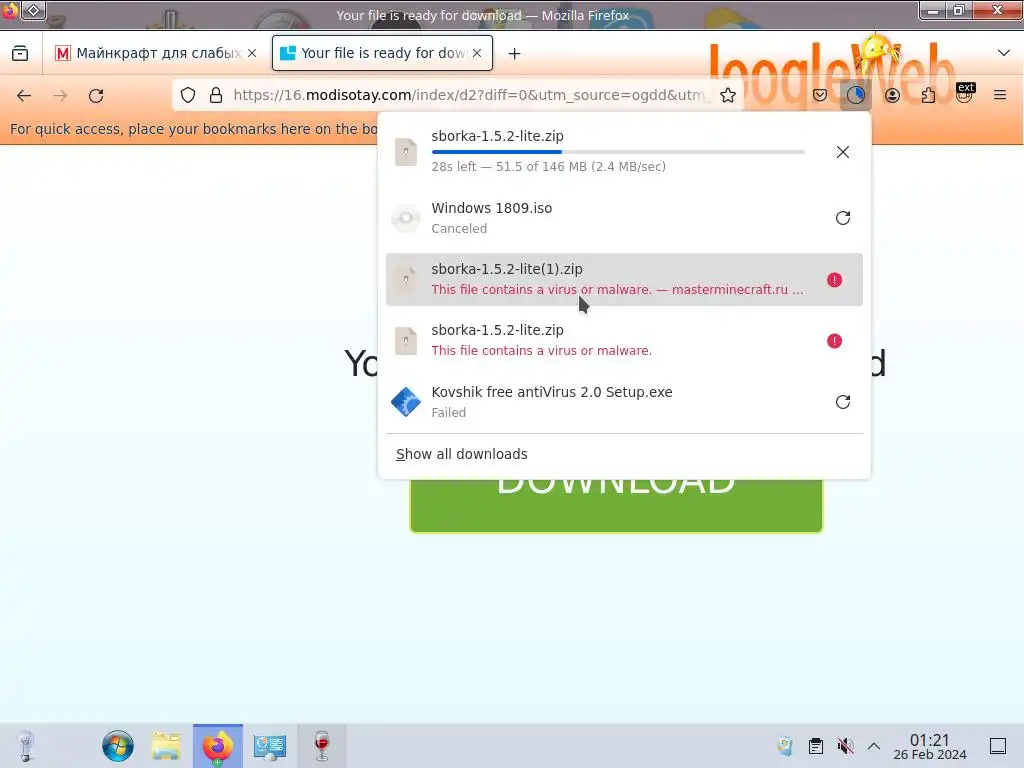This screenshot has height=768, width=1024.
Task: Unmute the volume in system tray
Action: pyautogui.click(x=846, y=746)
